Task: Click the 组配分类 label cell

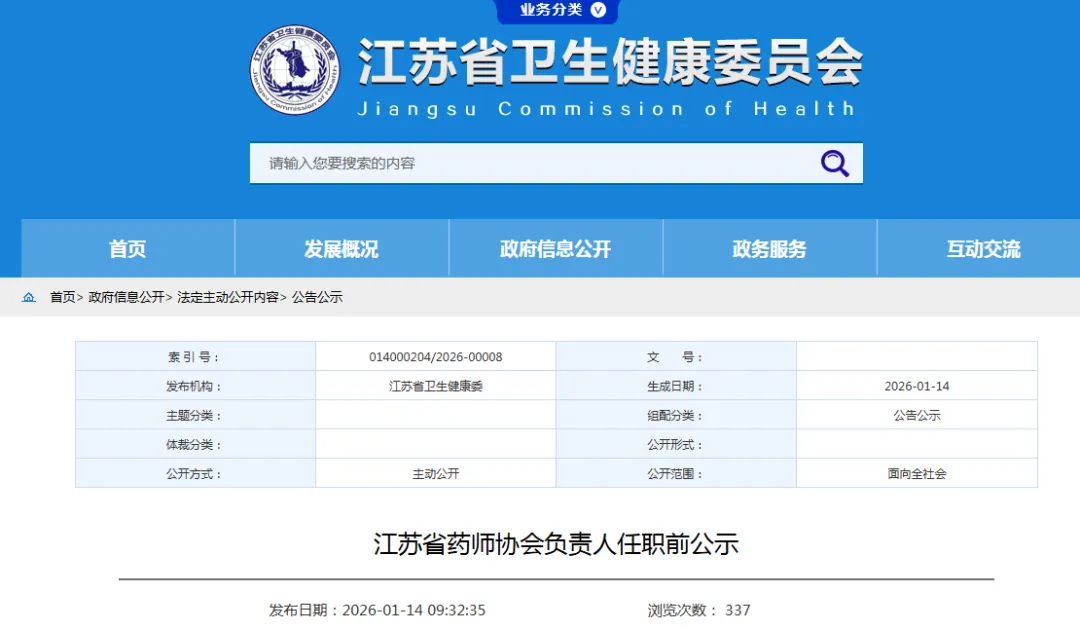Action: point(676,415)
